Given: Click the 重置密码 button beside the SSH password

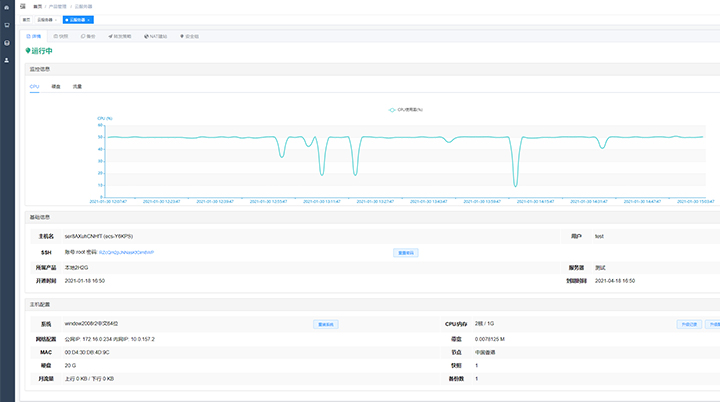Looking at the screenshot, I should tap(406, 252).
